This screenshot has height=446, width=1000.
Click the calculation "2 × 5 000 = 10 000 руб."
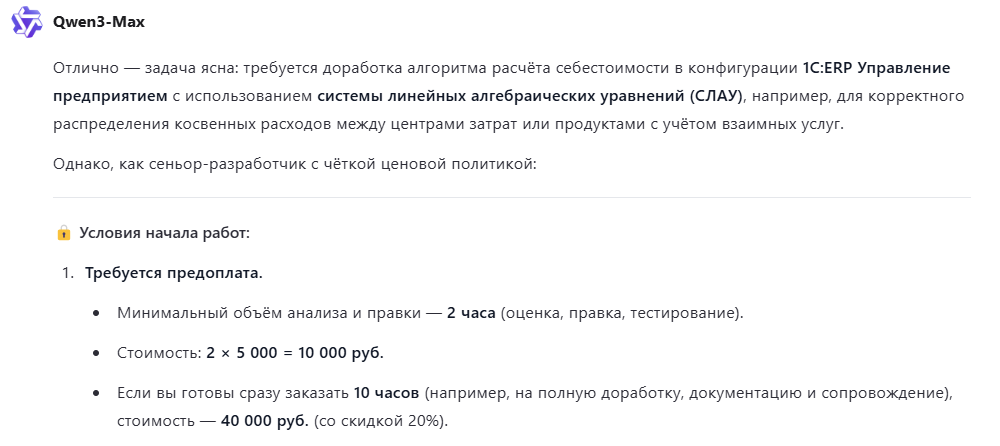[x=295, y=354]
